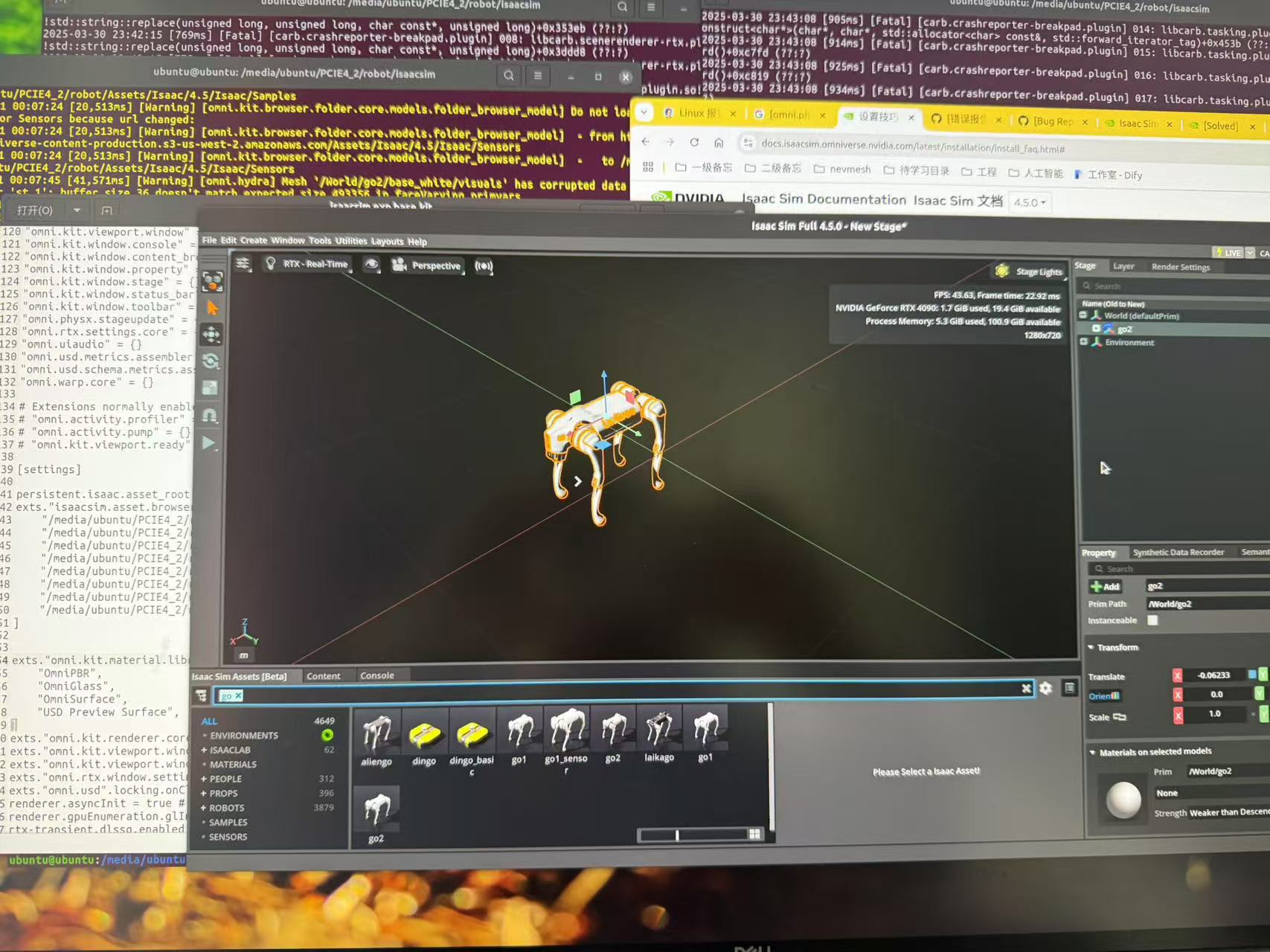Switch to the Layer tab

tap(1123, 266)
